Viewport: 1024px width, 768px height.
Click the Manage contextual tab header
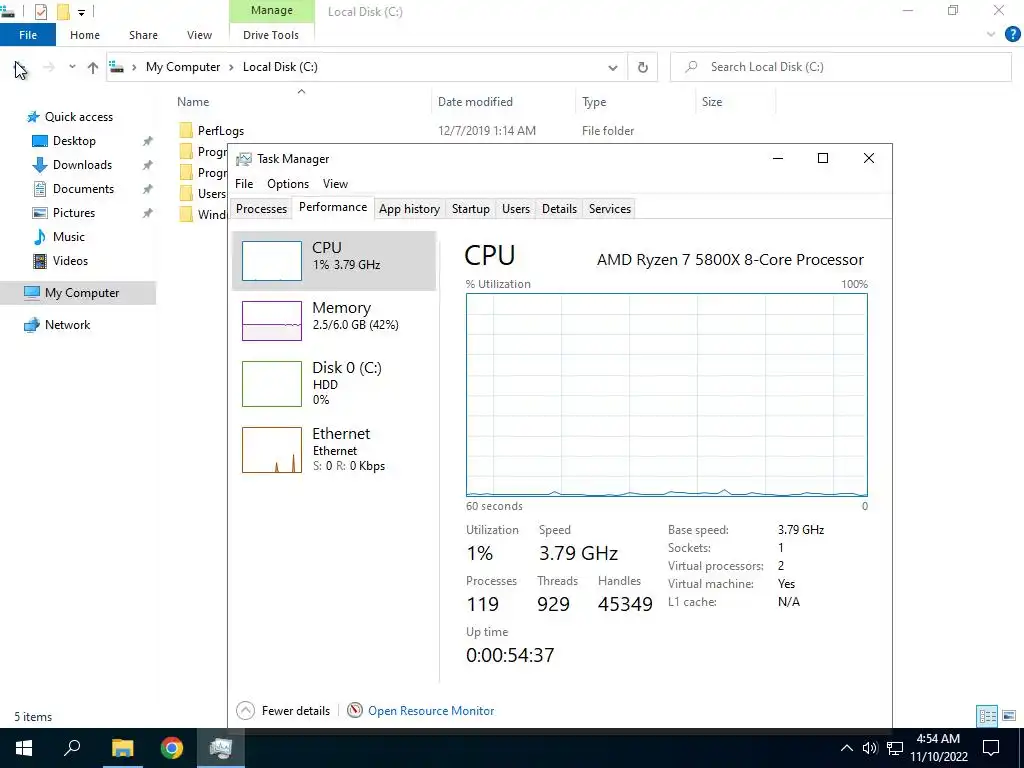pos(272,11)
